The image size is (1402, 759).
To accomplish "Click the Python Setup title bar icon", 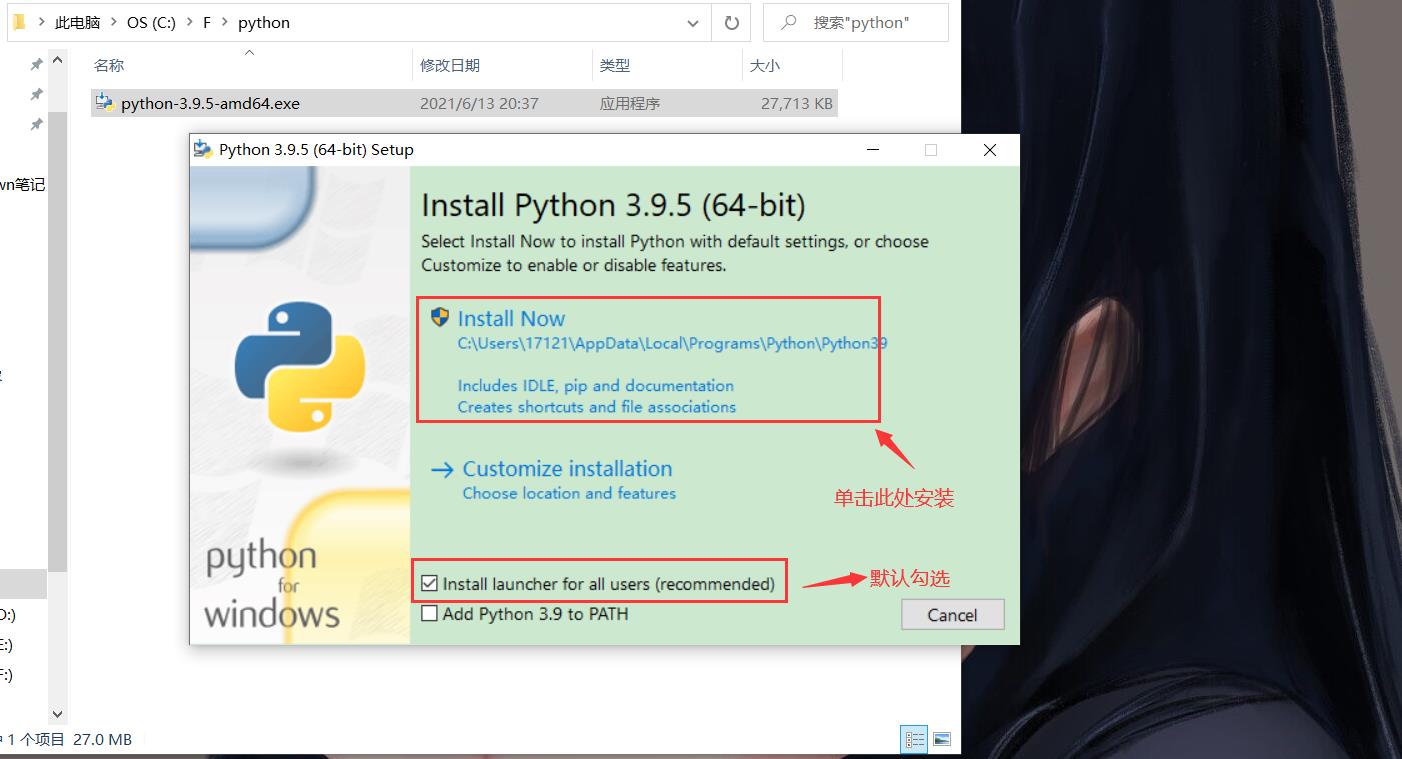I will [203, 150].
